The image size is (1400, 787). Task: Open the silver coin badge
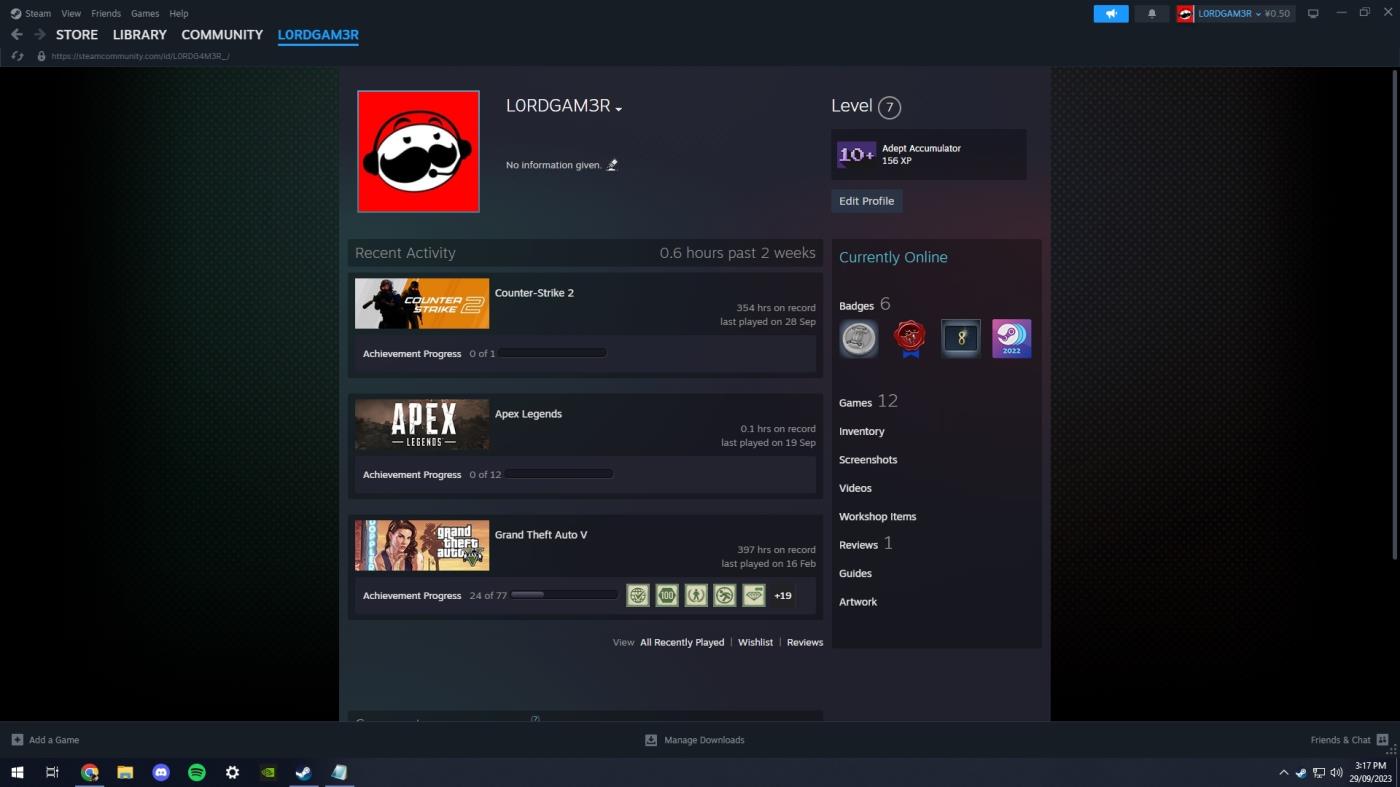[x=859, y=339]
